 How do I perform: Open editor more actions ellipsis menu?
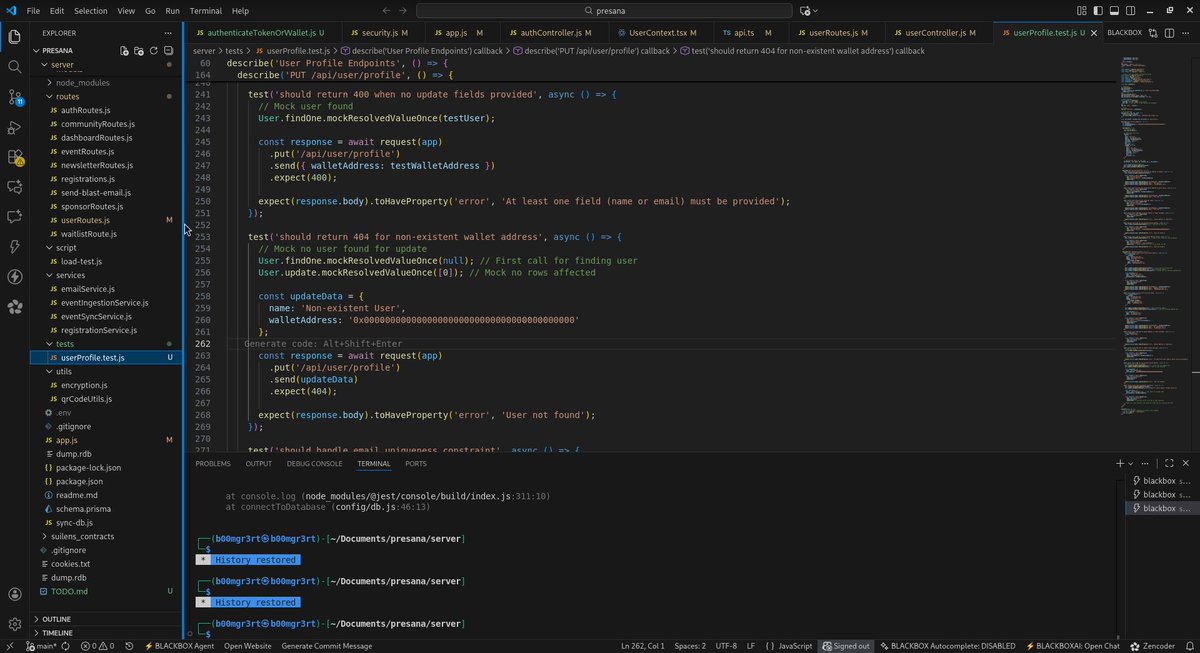1185,33
